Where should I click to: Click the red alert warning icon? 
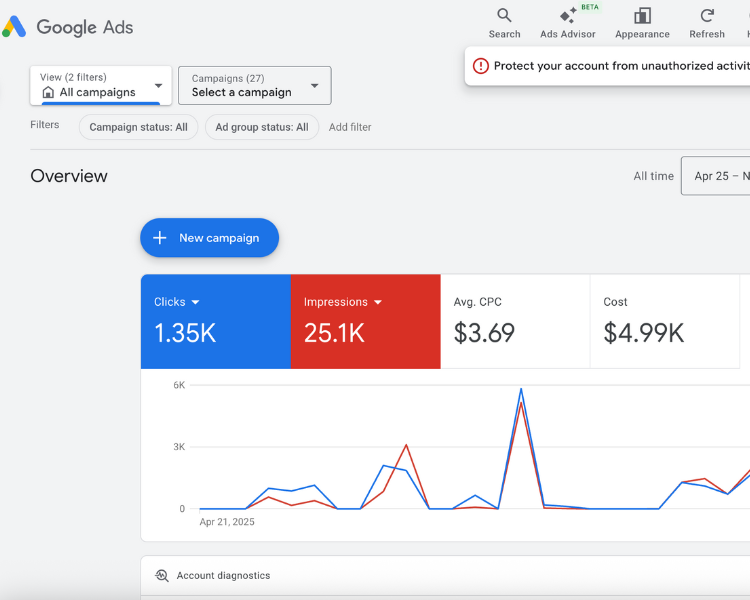(481, 66)
